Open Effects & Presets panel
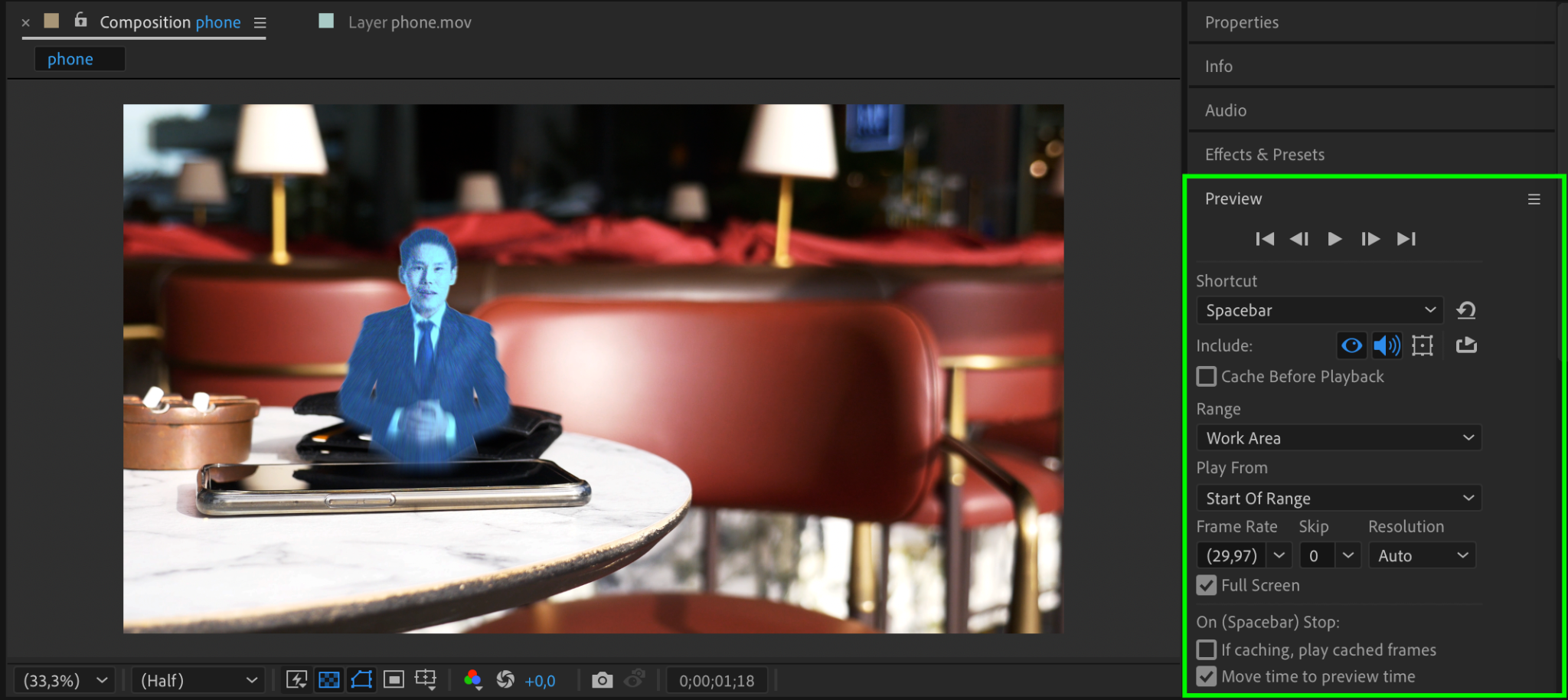This screenshot has width=1568, height=700. (x=1264, y=155)
